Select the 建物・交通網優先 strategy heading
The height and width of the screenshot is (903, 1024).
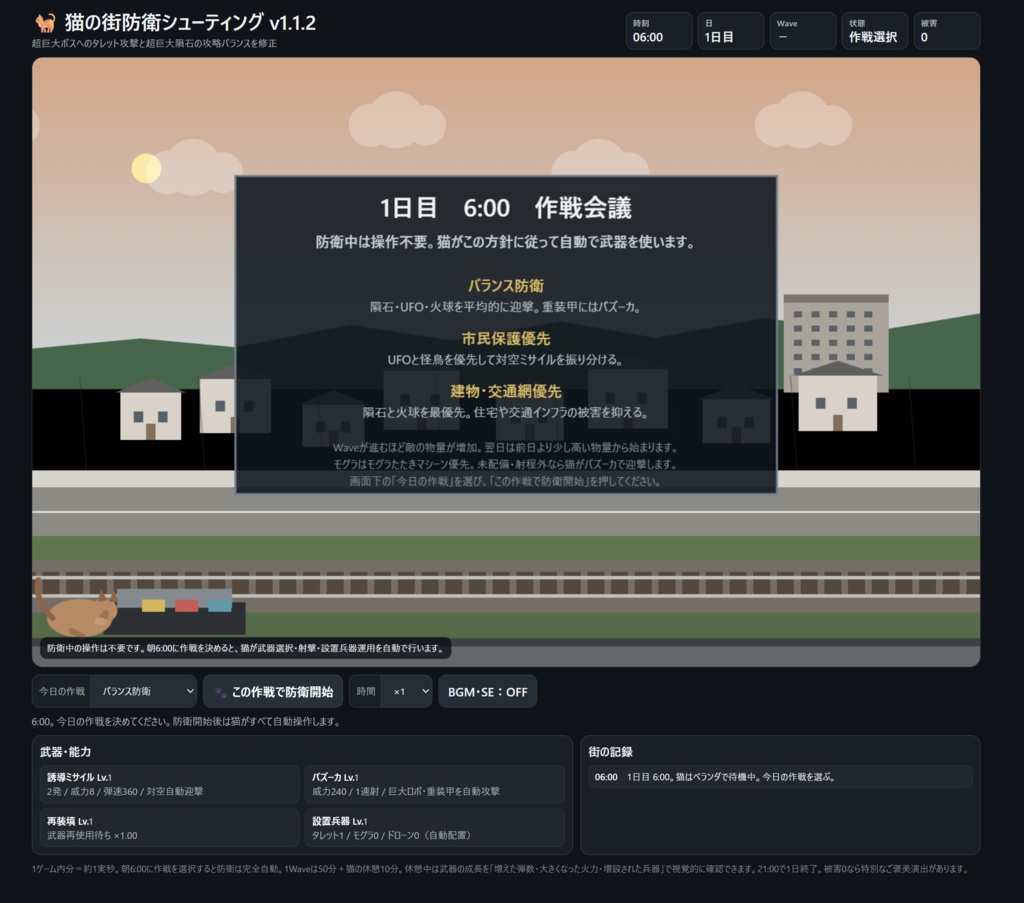(505, 391)
